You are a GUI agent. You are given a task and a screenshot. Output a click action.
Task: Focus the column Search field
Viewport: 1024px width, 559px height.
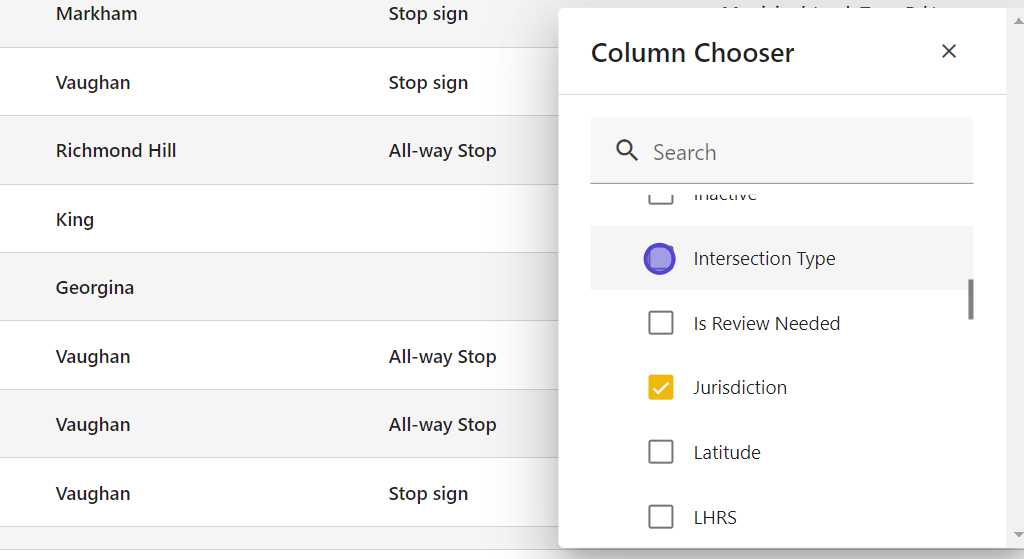coord(800,152)
